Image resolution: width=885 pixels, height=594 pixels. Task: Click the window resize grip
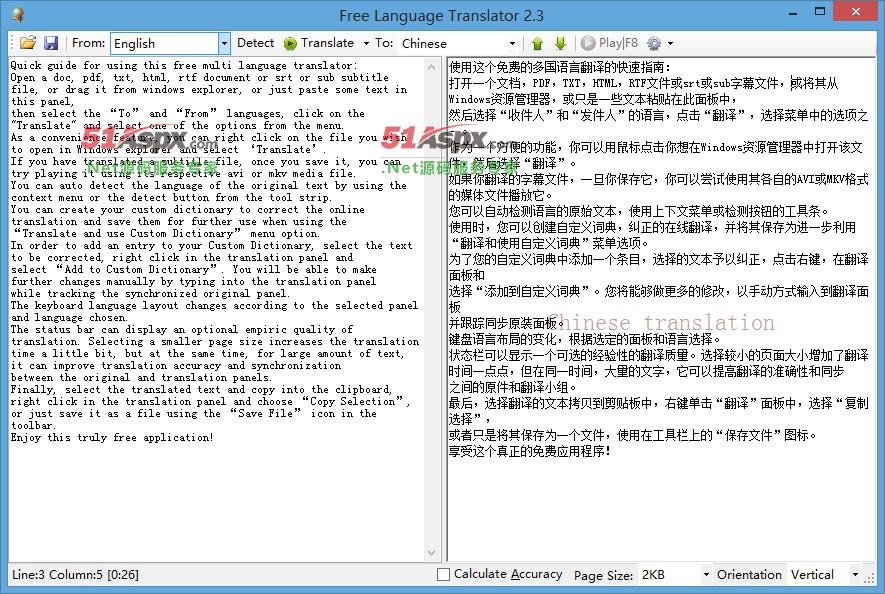870,578
